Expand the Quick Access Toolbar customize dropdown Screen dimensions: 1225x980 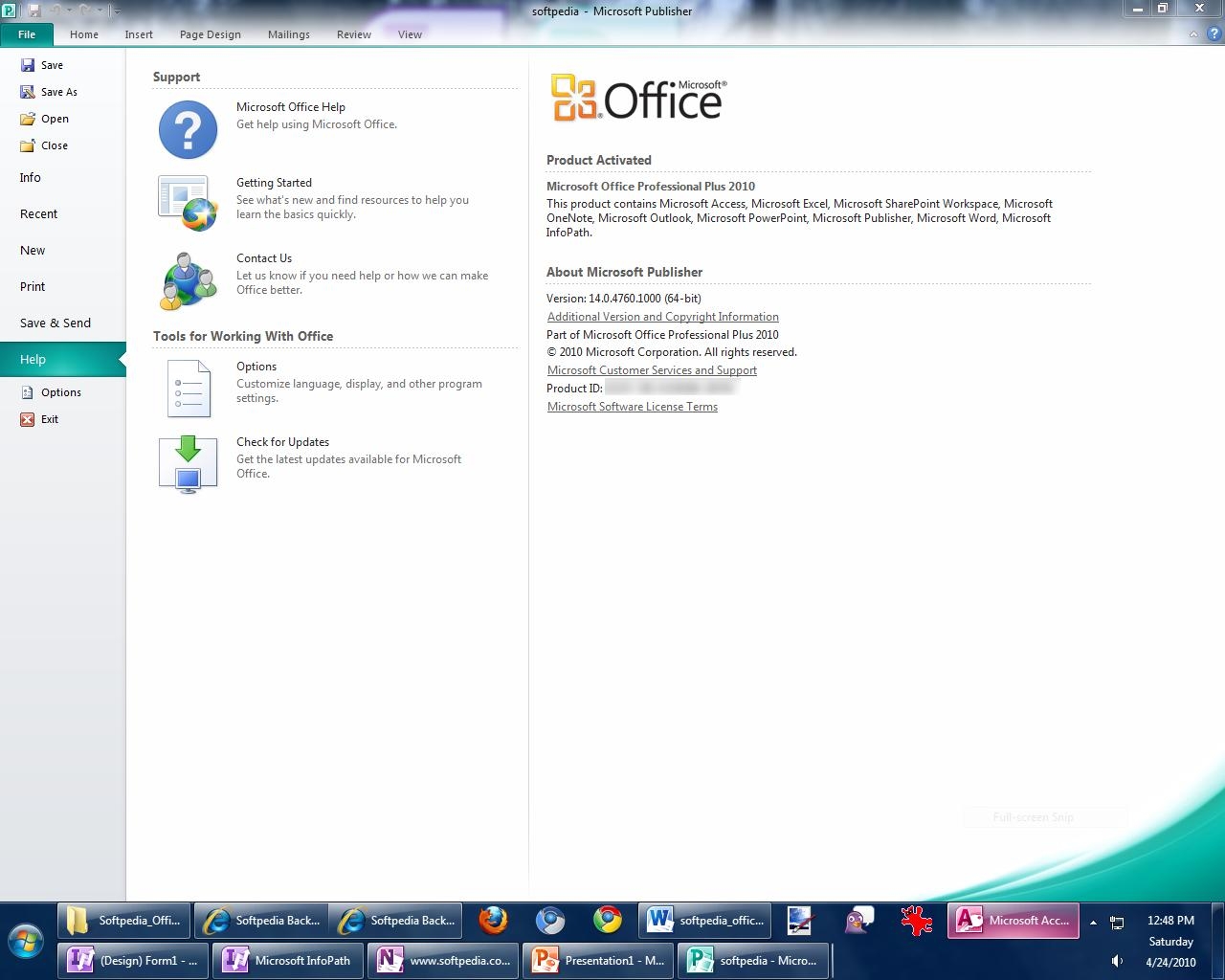(x=117, y=11)
